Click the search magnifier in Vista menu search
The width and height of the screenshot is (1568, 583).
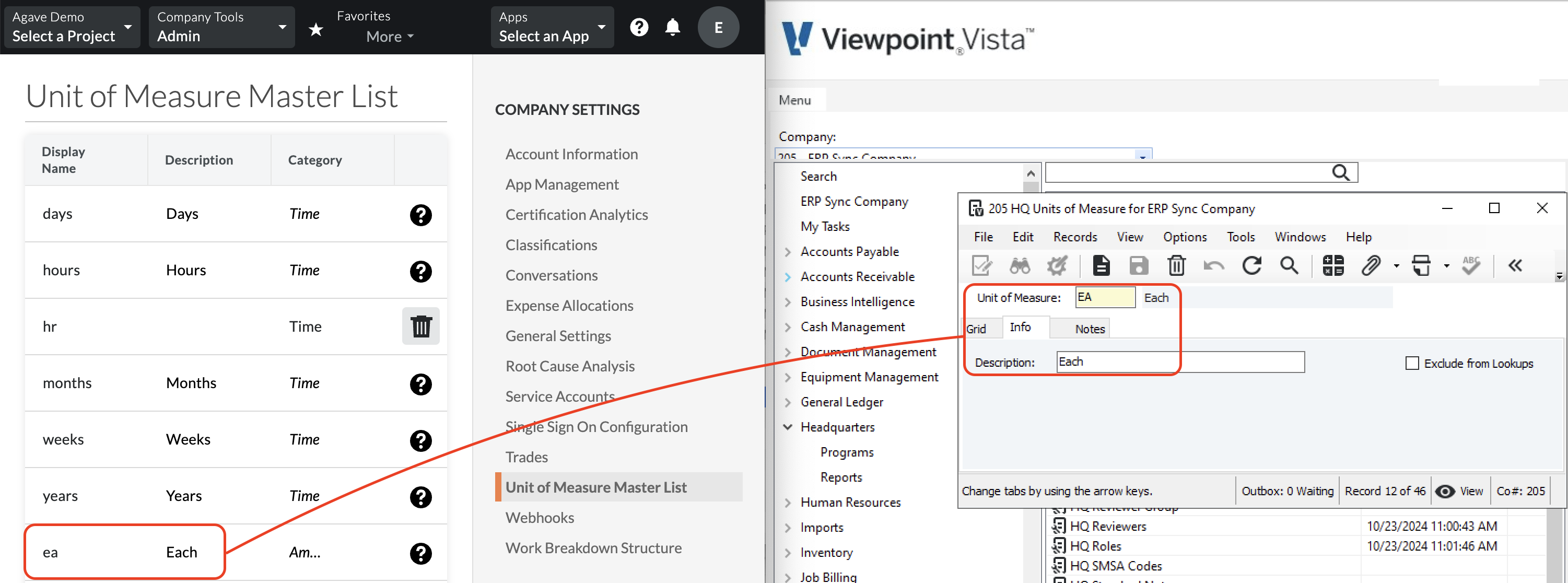pos(1341,173)
